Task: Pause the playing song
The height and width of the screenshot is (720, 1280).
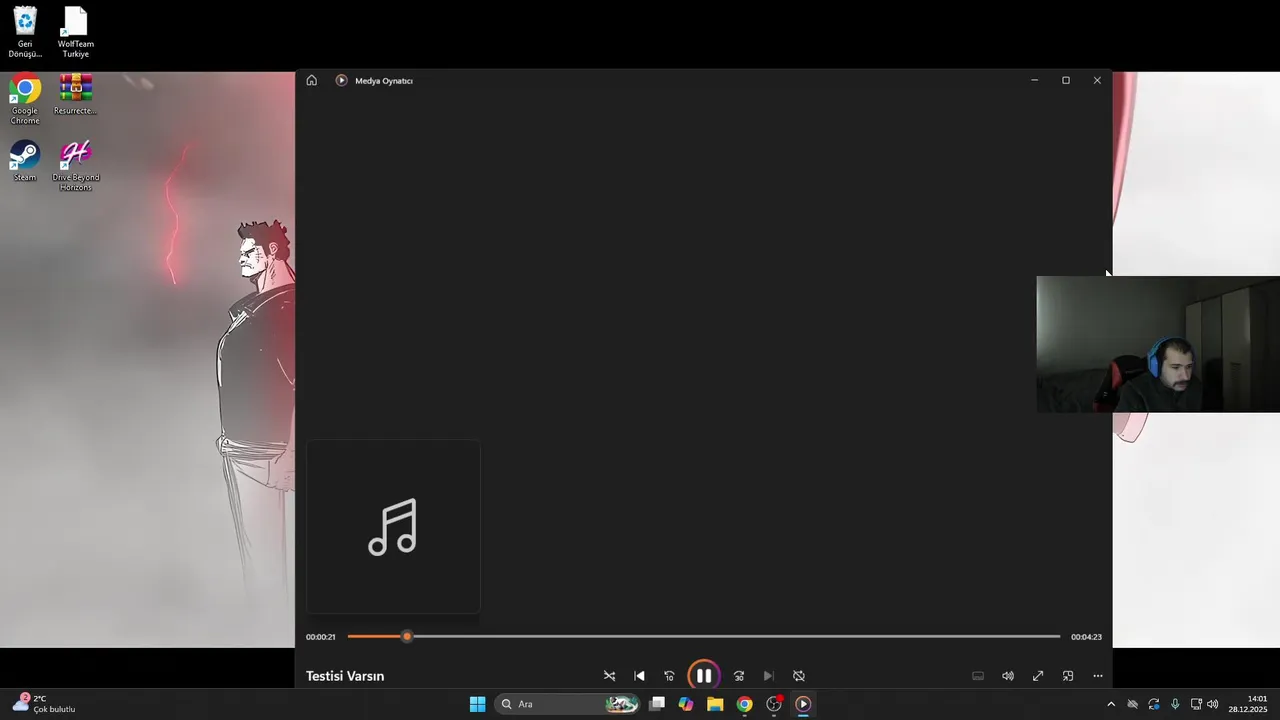Action: [704, 676]
